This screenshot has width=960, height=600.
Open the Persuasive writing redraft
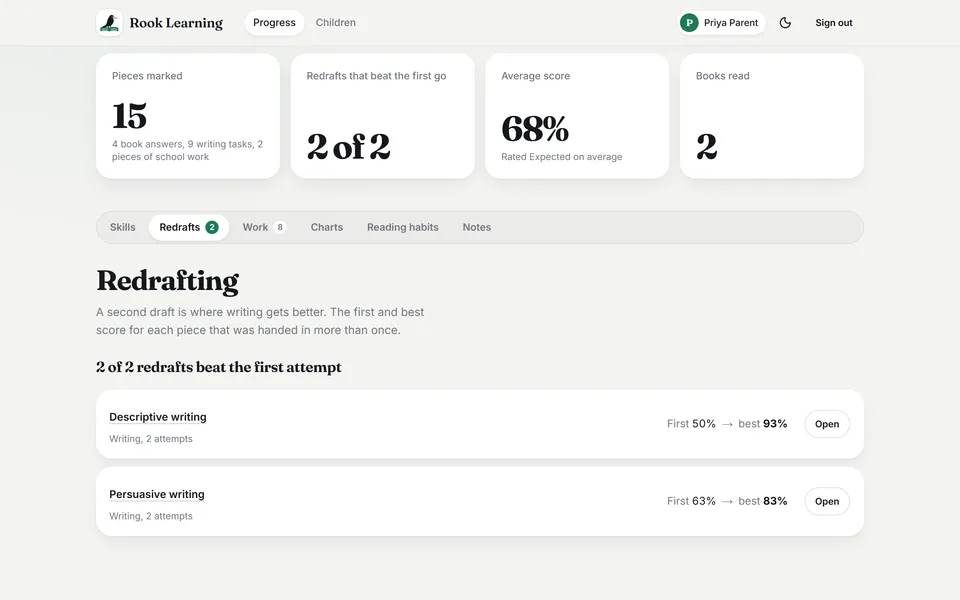[827, 501]
